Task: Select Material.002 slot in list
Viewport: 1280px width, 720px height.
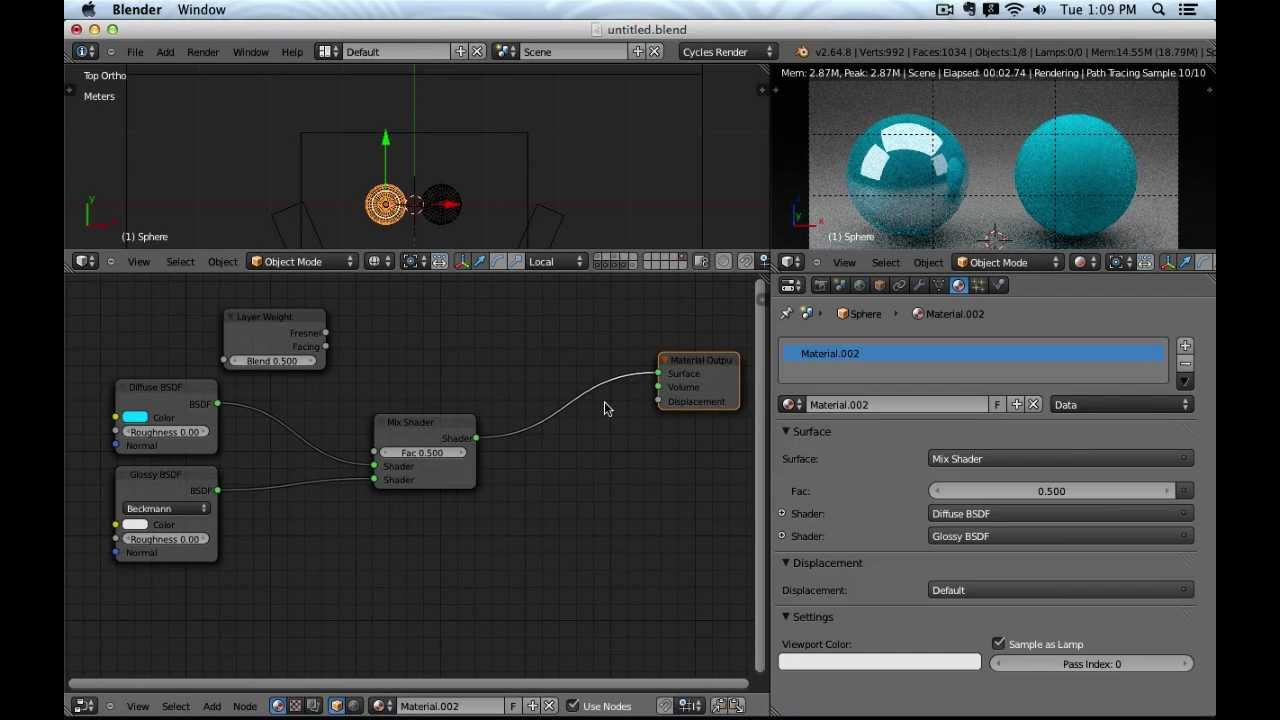Action: click(974, 354)
